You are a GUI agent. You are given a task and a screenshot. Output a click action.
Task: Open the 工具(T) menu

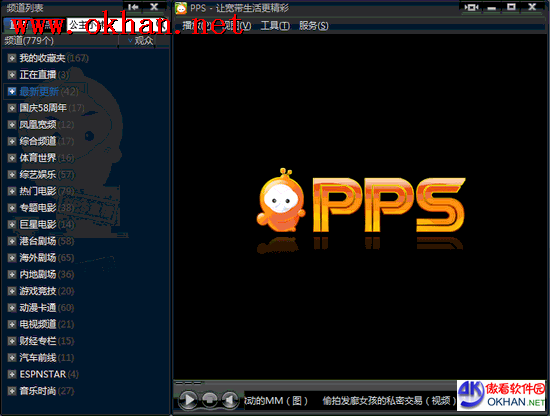click(275, 26)
